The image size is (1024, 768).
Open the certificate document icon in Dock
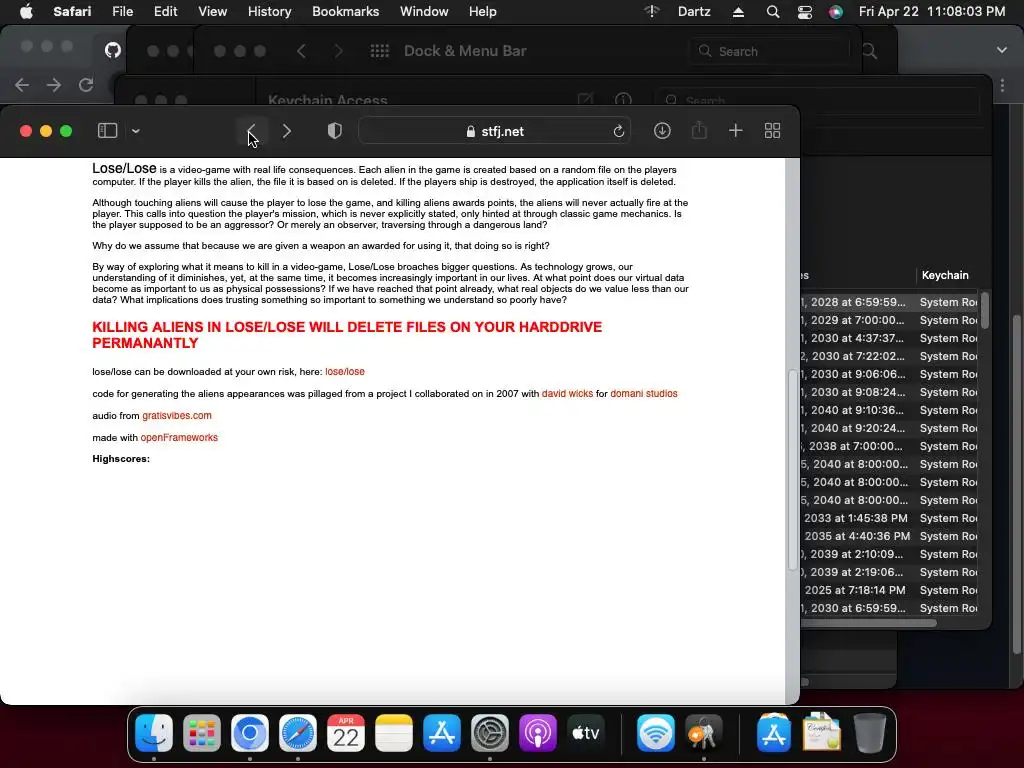(822, 732)
